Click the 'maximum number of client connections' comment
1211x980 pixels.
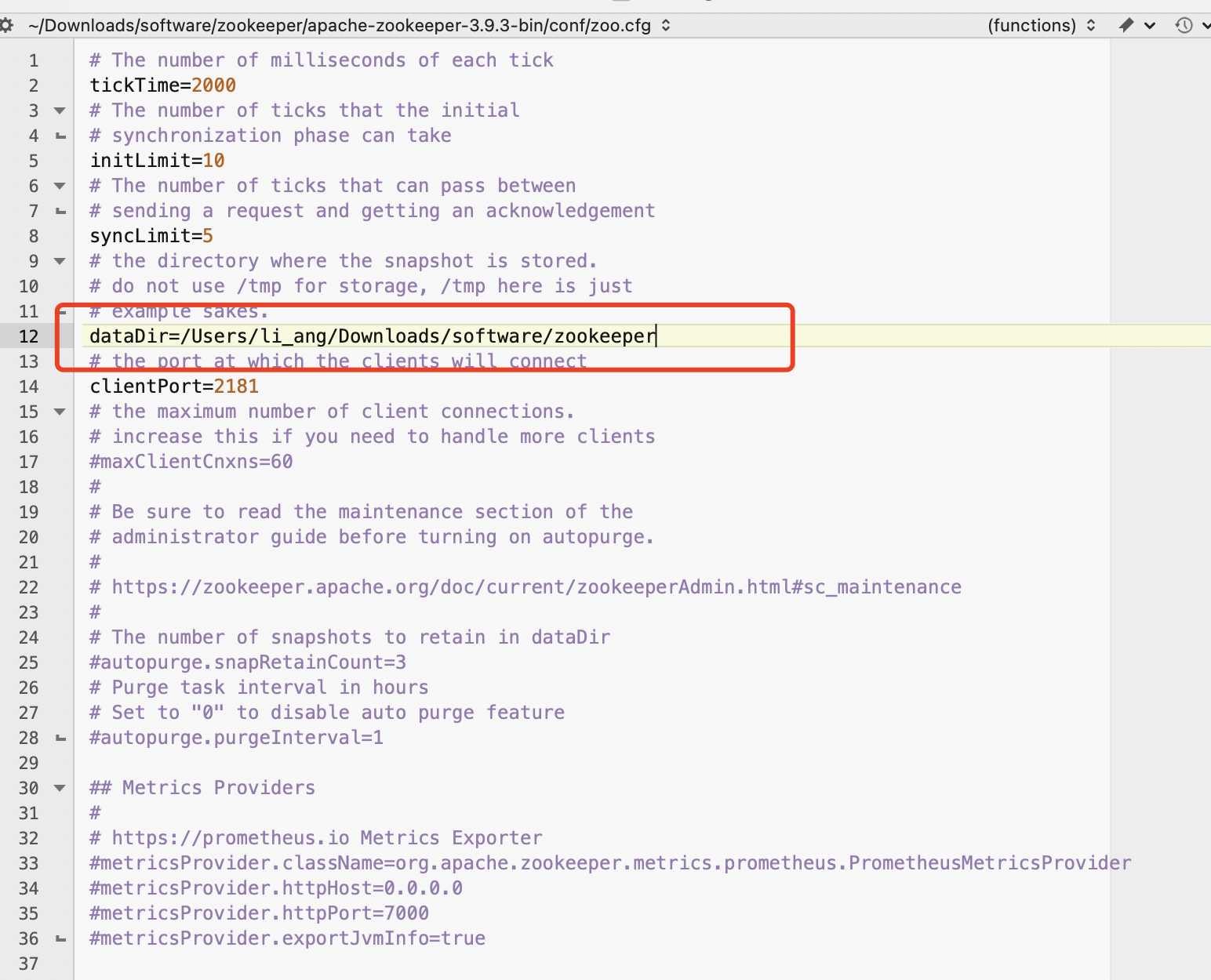(332, 412)
